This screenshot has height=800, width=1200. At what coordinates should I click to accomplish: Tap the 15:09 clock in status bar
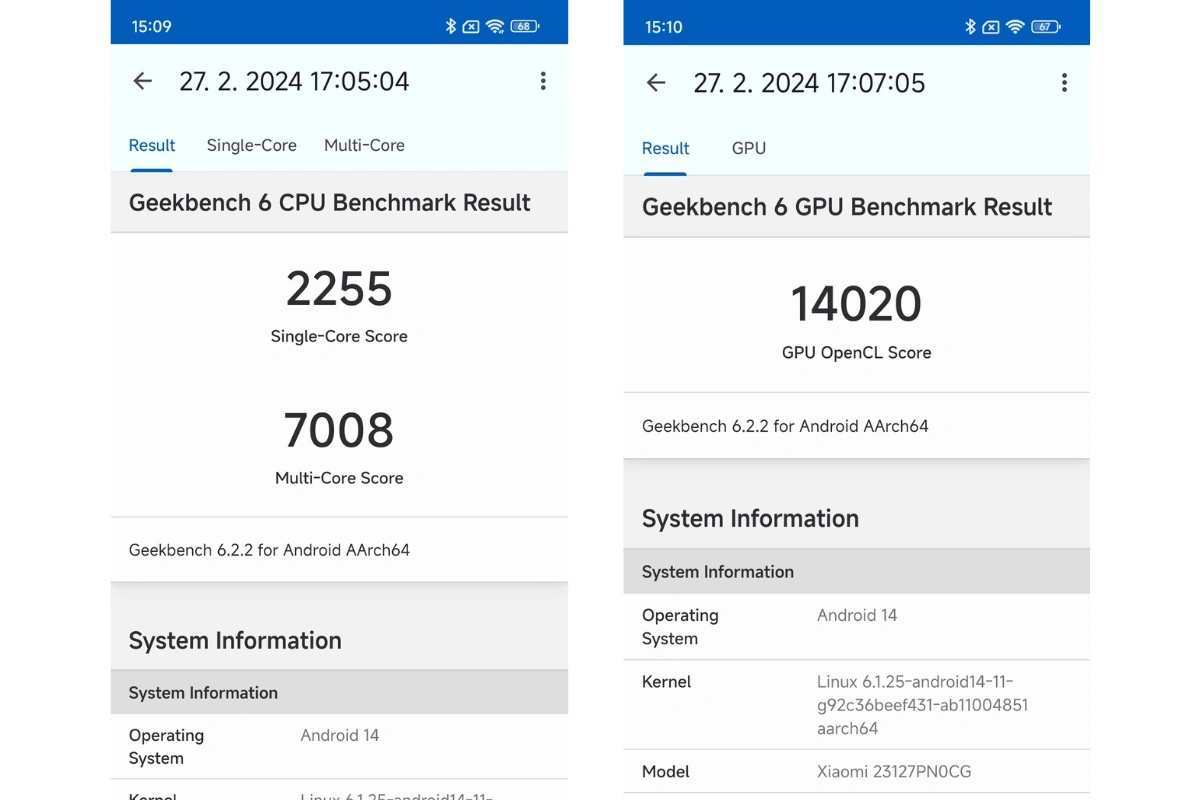(x=151, y=27)
